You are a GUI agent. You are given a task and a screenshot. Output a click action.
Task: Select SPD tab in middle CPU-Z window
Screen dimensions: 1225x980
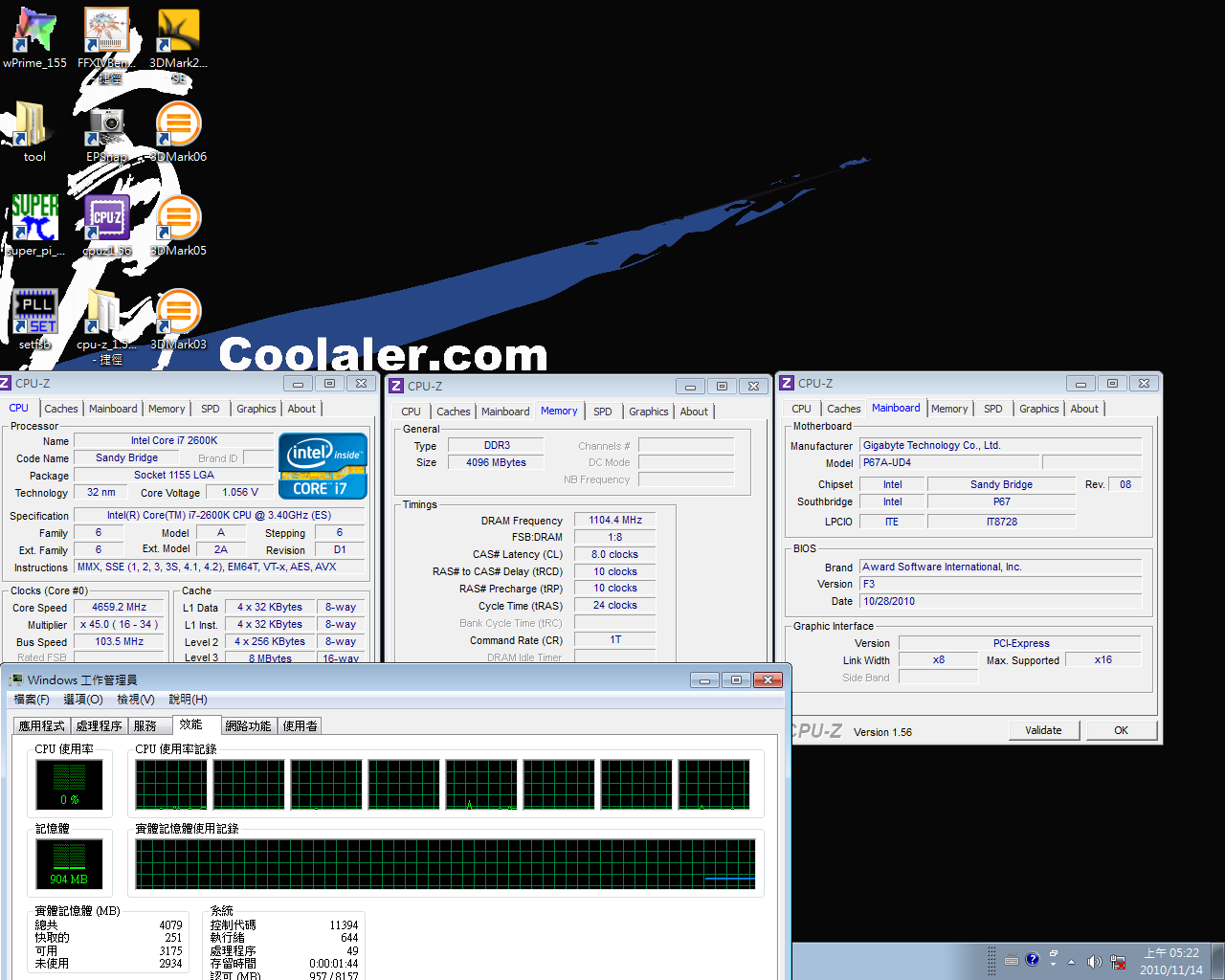[x=603, y=412]
